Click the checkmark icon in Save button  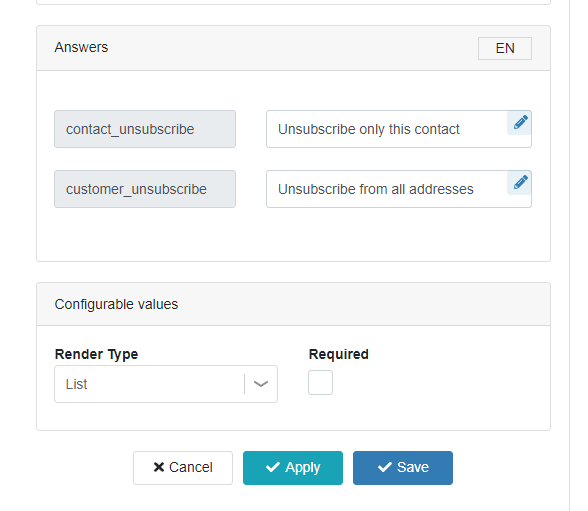[x=385, y=467]
